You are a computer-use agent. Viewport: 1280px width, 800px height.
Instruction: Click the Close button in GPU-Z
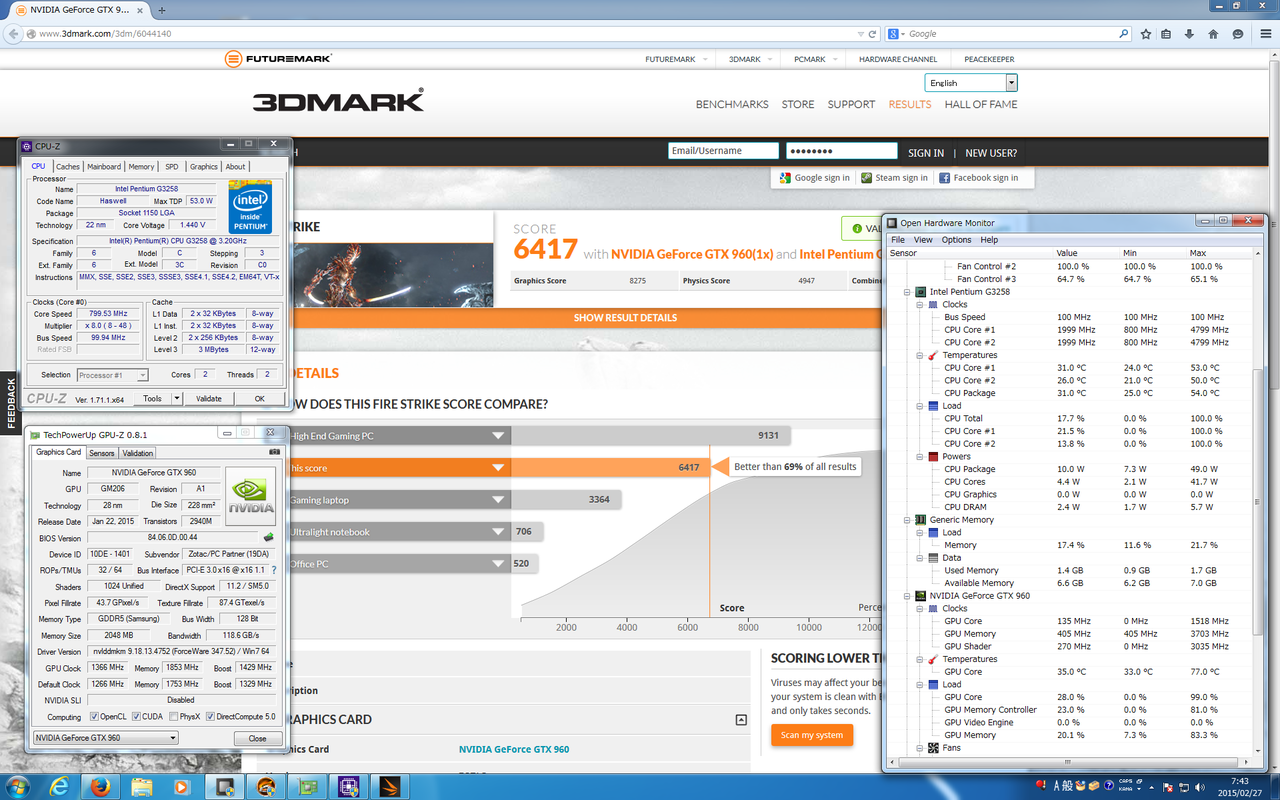tap(257, 738)
